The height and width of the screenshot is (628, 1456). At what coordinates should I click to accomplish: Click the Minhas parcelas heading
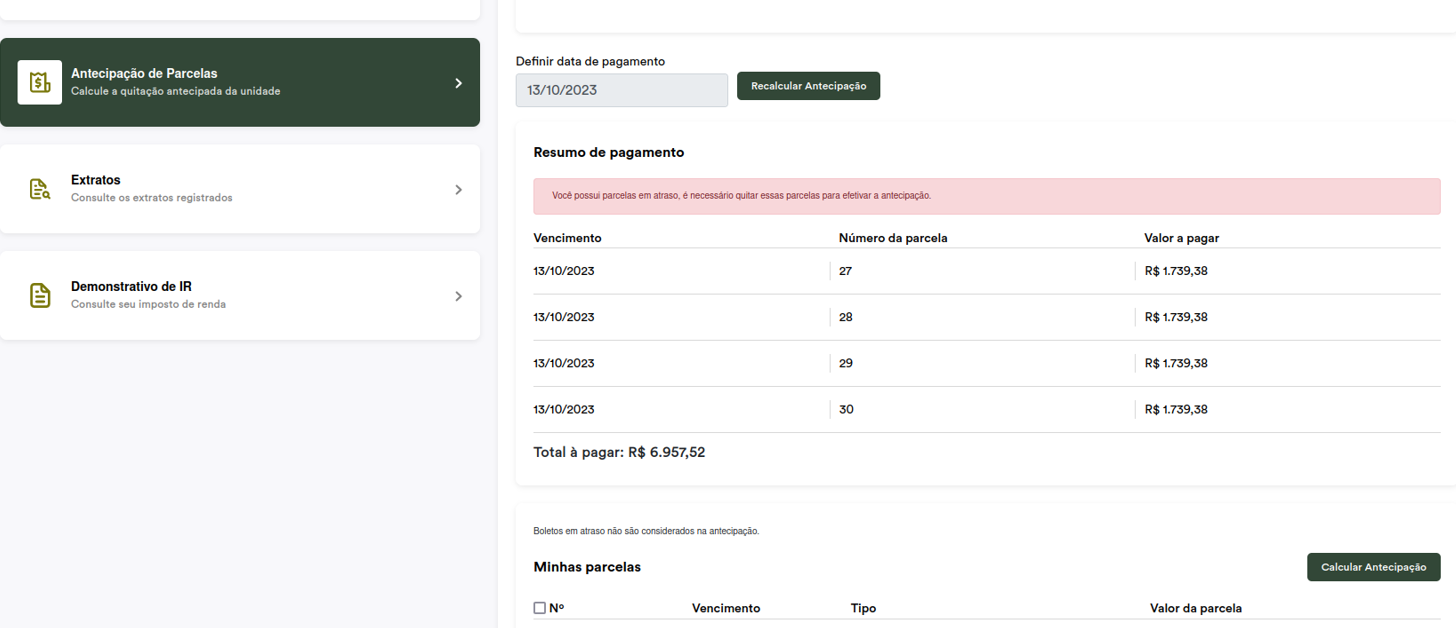[x=587, y=567]
